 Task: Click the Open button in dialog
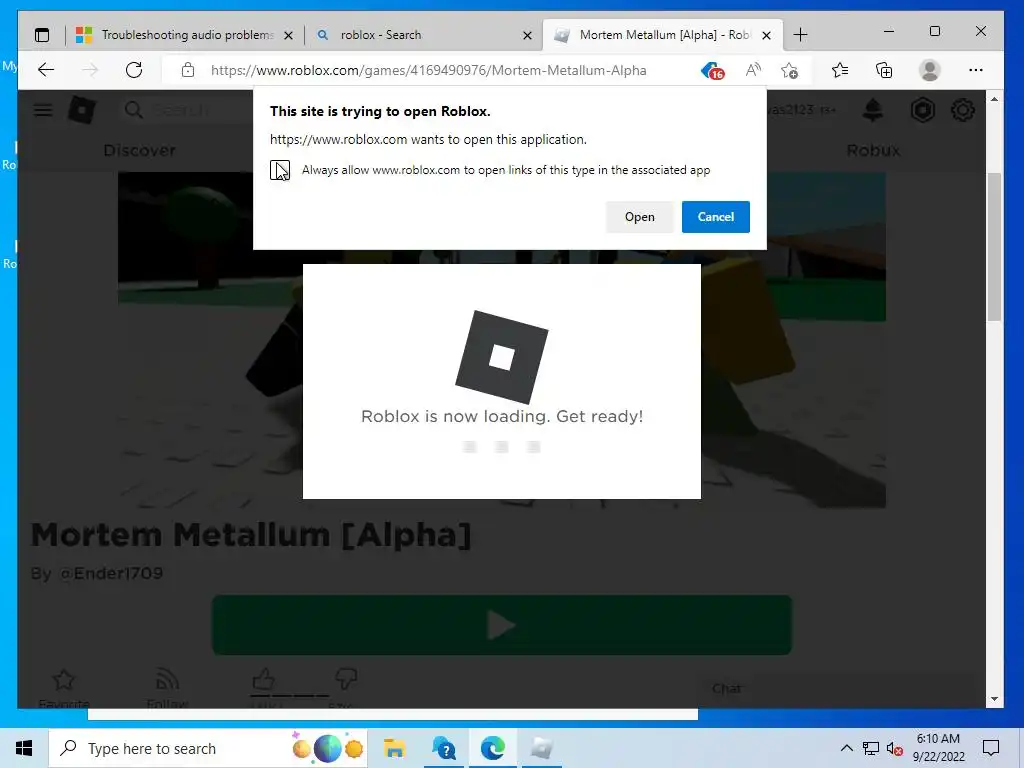[639, 217]
